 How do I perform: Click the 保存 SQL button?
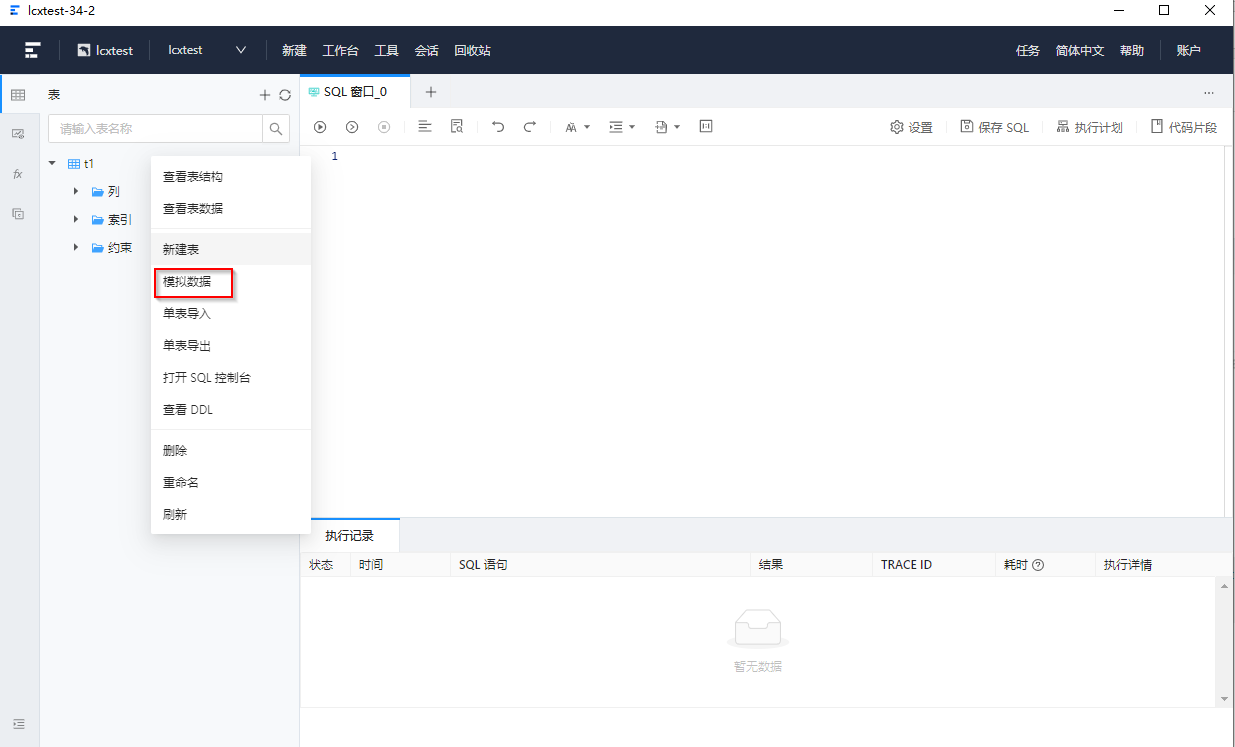(x=994, y=127)
